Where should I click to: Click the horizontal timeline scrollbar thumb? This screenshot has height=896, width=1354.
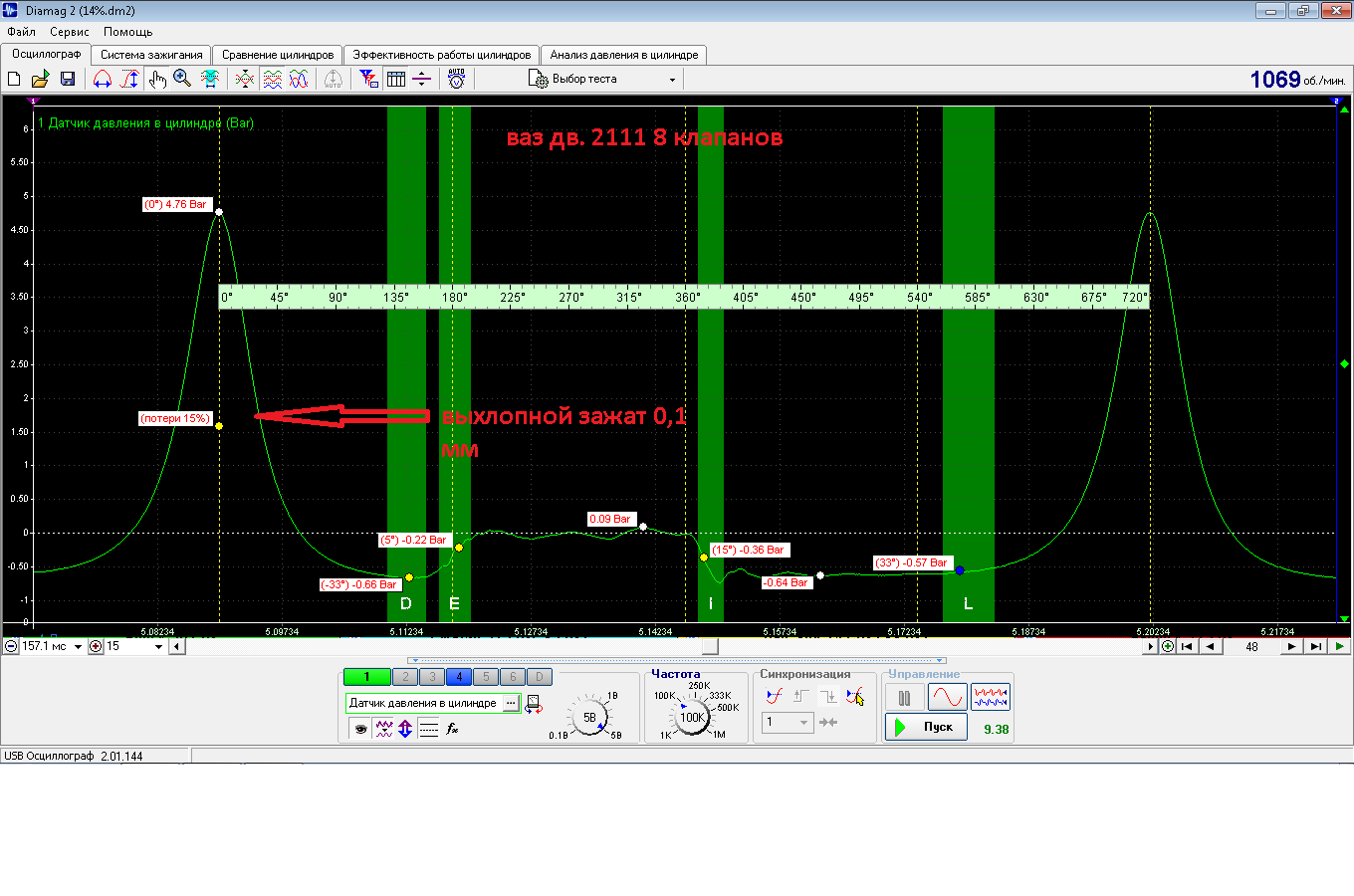(710, 646)
